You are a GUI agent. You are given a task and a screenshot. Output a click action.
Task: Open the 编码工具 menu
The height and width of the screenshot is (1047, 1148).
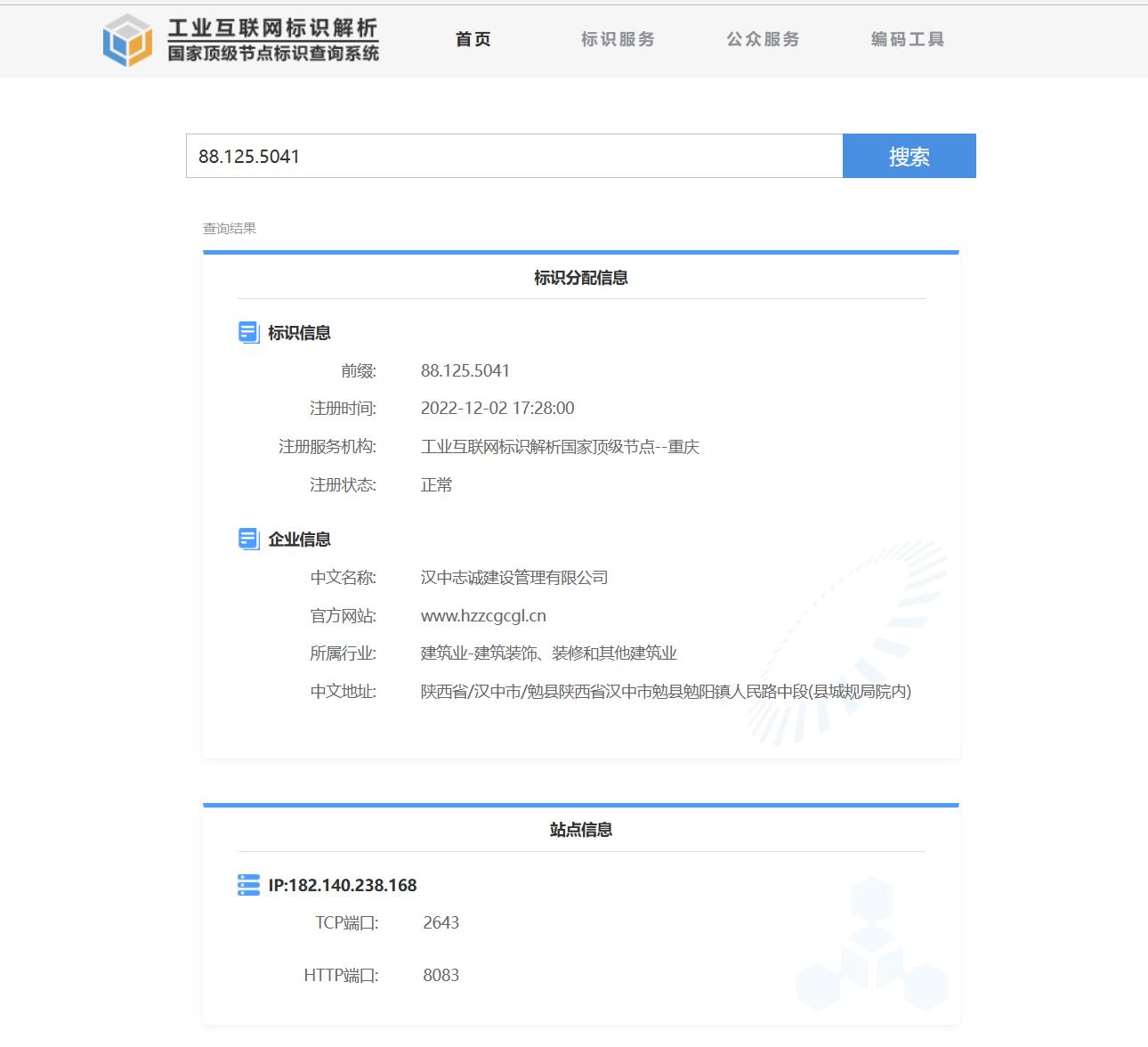908,39
